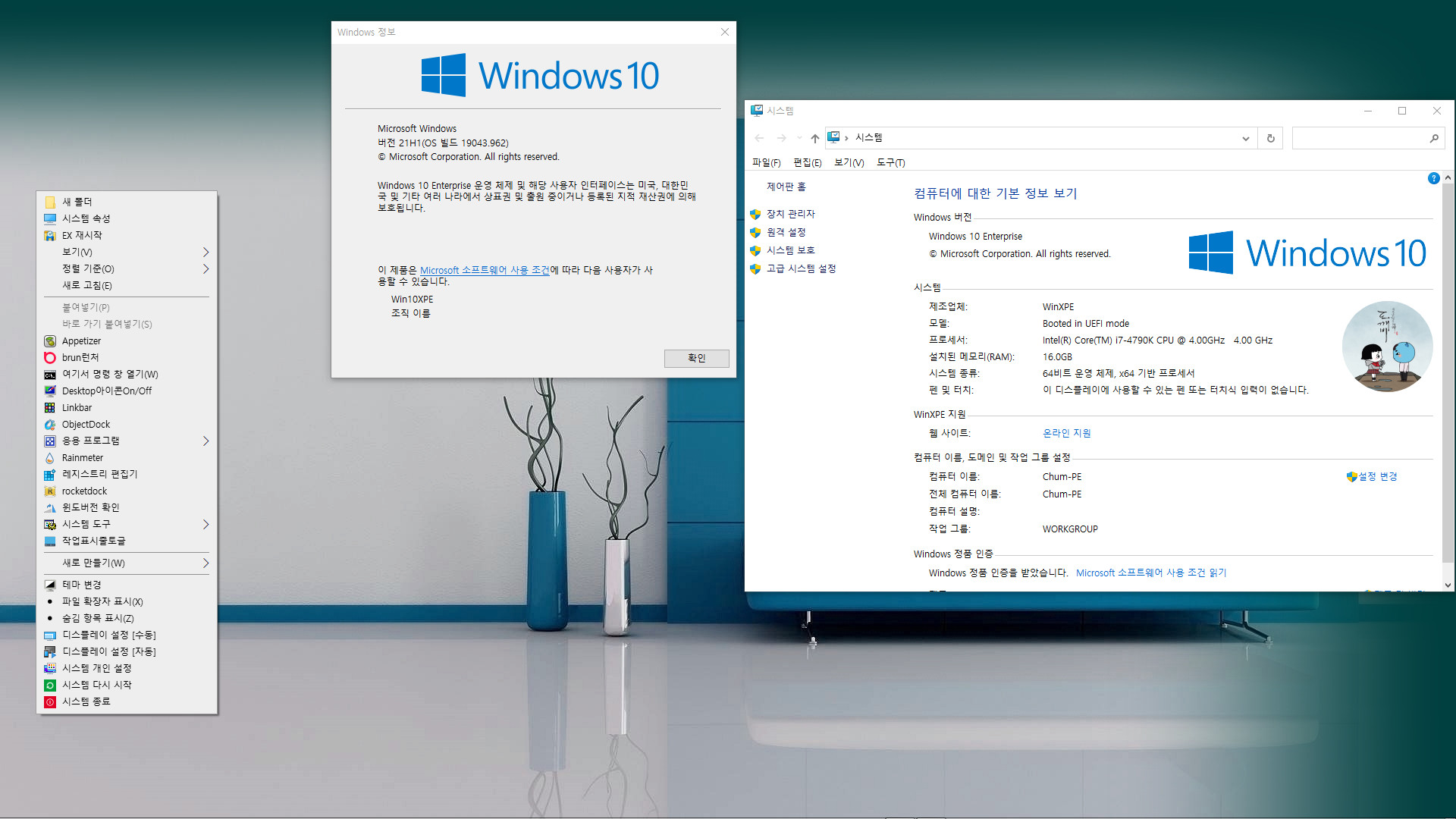Launch Appetizer via its icon

(50, 341)
